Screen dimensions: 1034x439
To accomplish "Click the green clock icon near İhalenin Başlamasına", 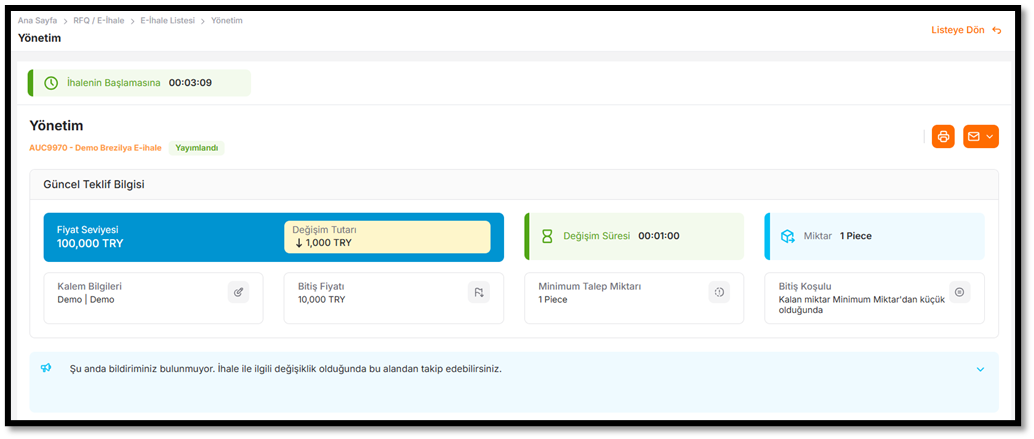I will (51, 83).
